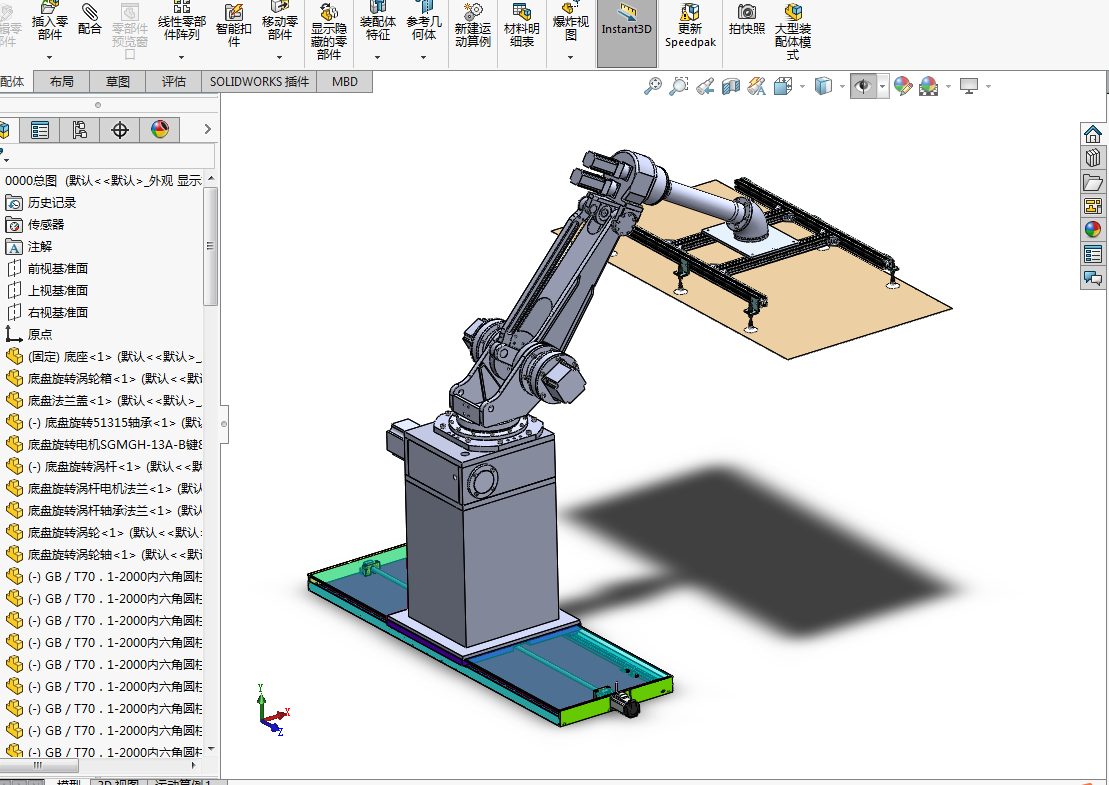The image size is (1109, 785).
Task: Open the View Palette task pane tab
Action: tap(1093, 206)
